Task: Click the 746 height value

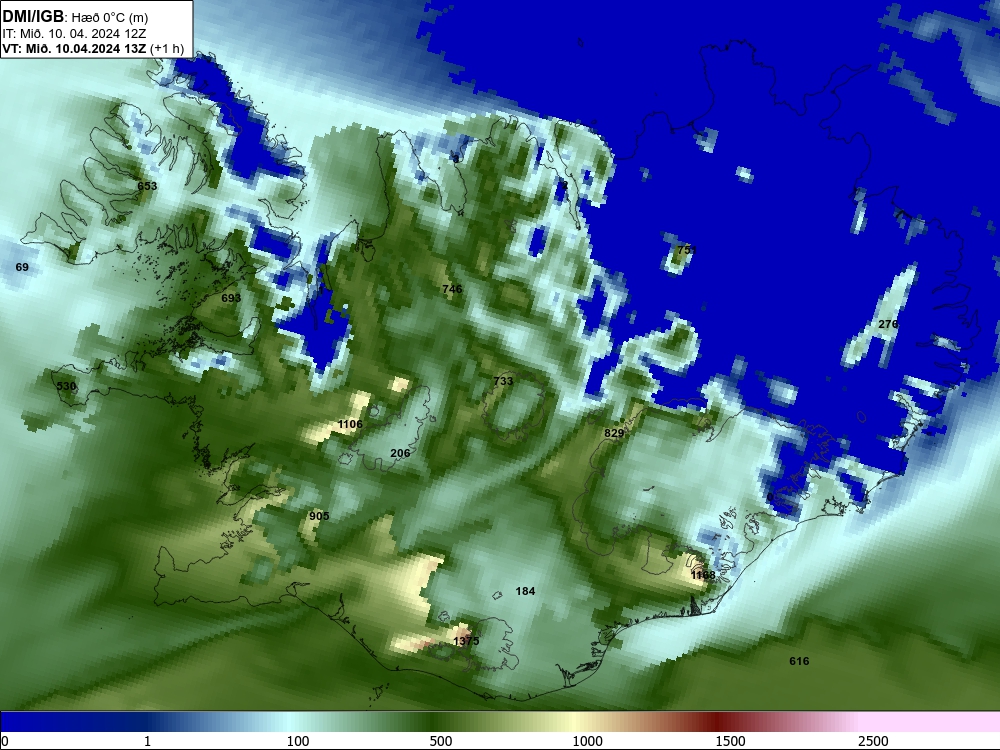Action: click(x=452, y=289)
